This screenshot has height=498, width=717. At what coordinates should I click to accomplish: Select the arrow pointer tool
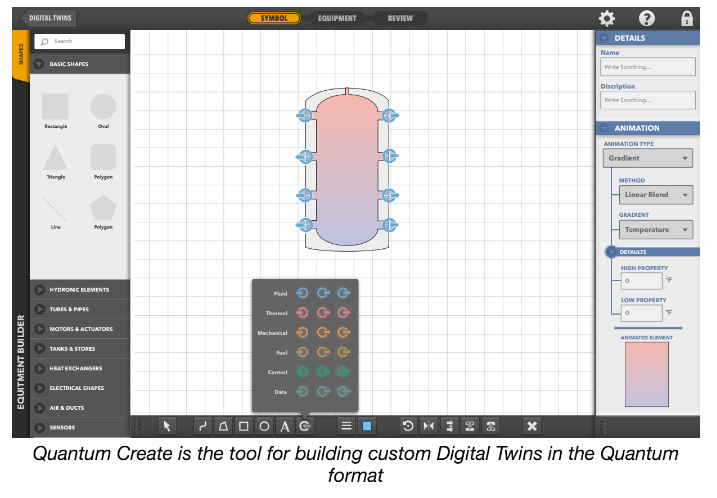167,426
